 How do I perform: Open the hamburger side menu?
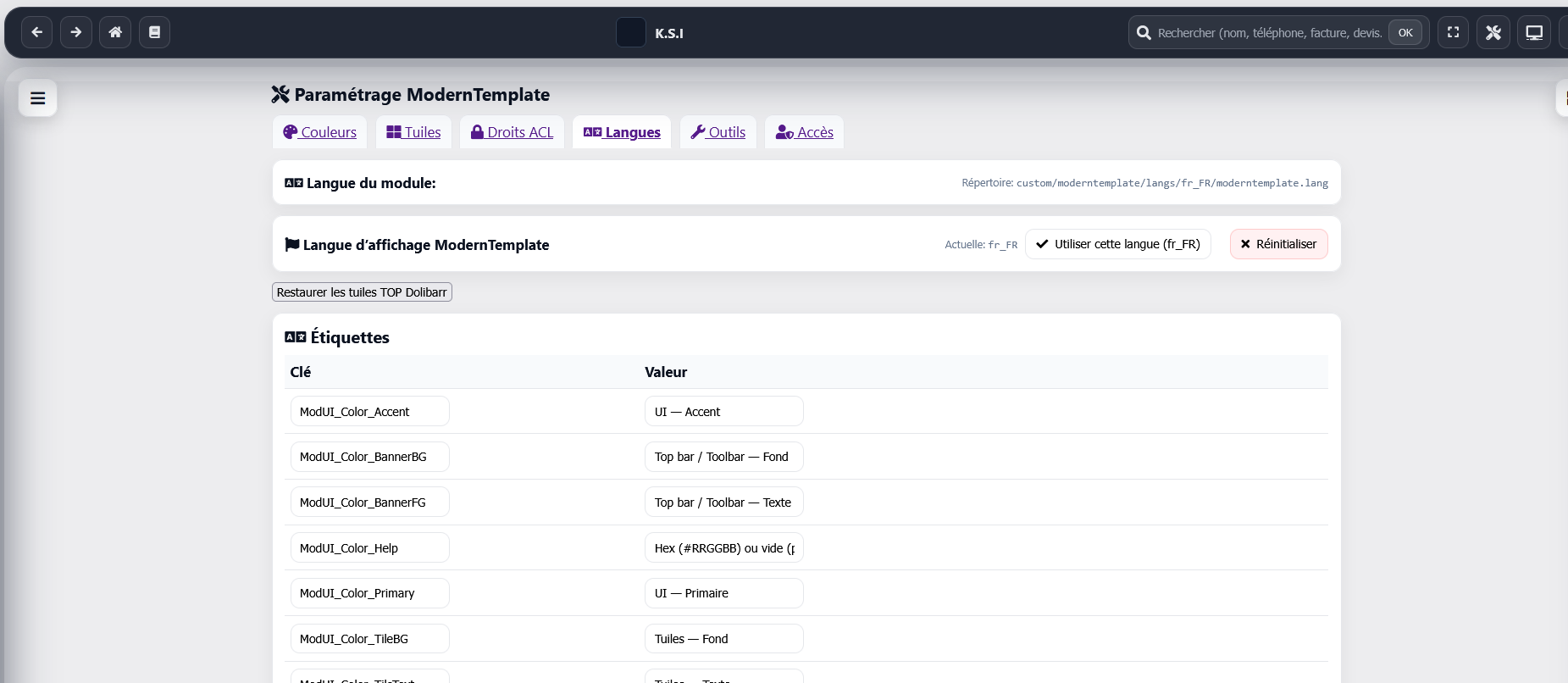coord(38,98)
